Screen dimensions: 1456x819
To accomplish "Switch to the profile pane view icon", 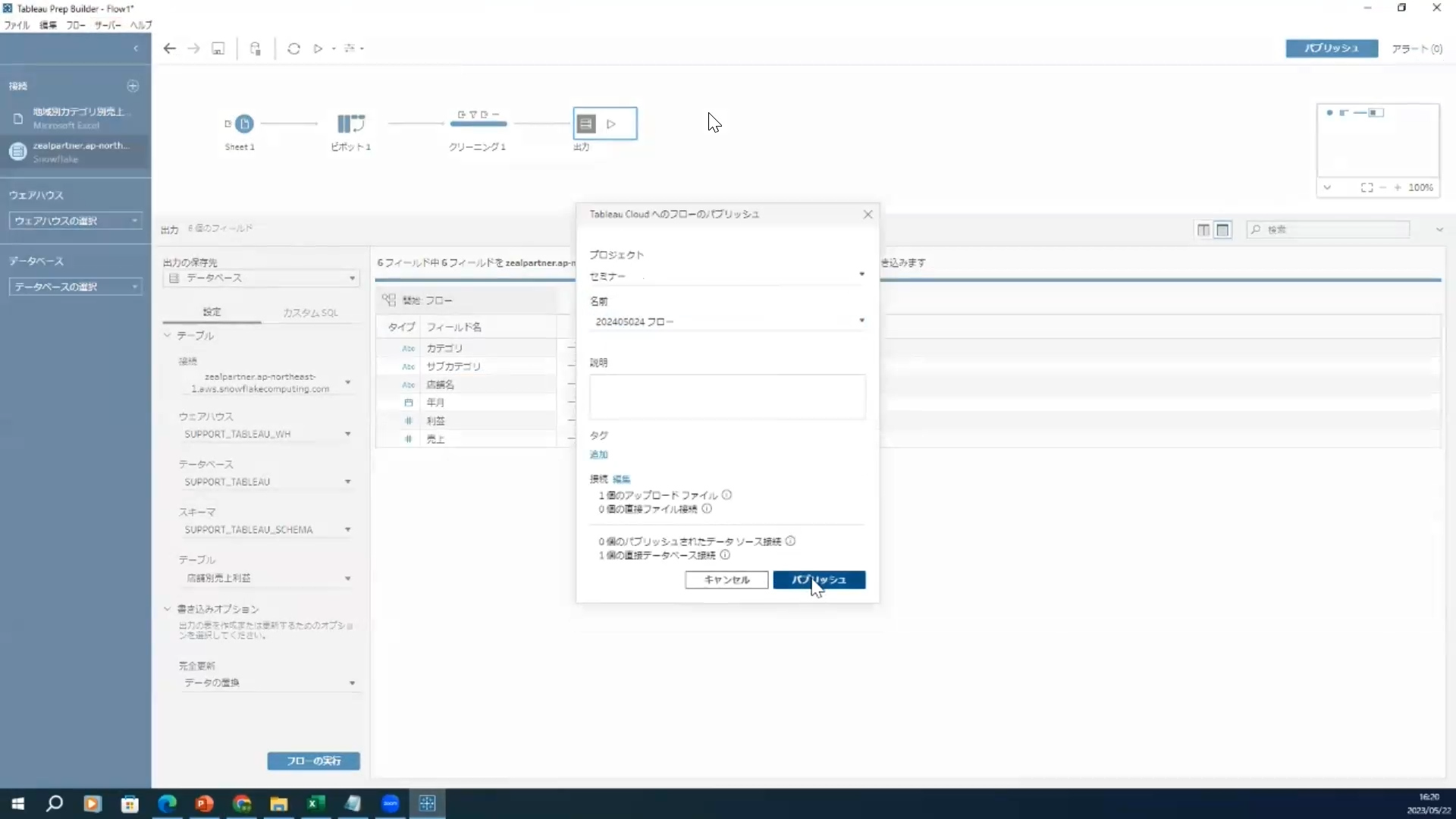I will 1203,230.
